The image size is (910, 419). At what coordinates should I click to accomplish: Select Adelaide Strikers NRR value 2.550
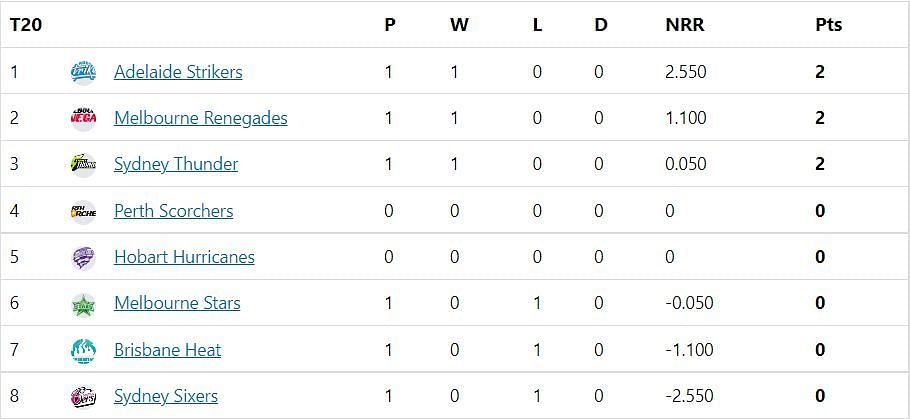click(x=686, y=72)
